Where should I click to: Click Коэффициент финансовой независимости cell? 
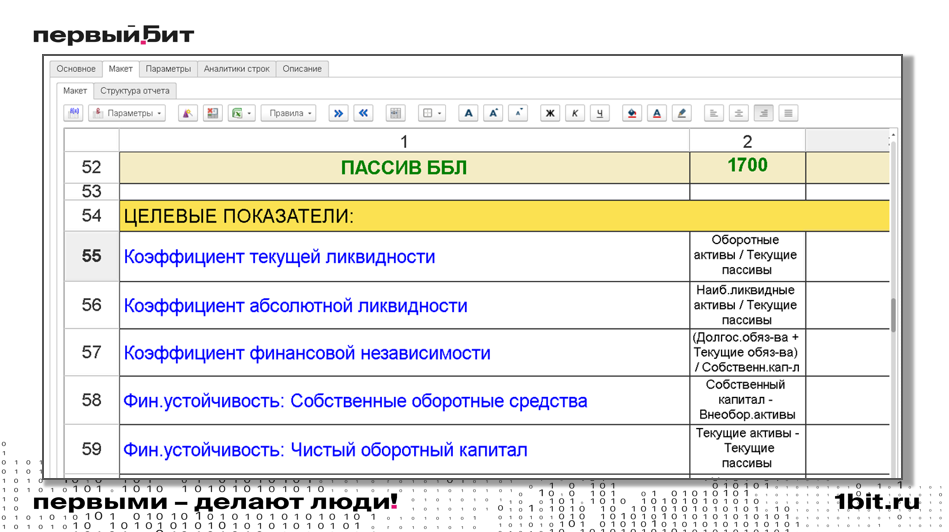coord(404,353)
